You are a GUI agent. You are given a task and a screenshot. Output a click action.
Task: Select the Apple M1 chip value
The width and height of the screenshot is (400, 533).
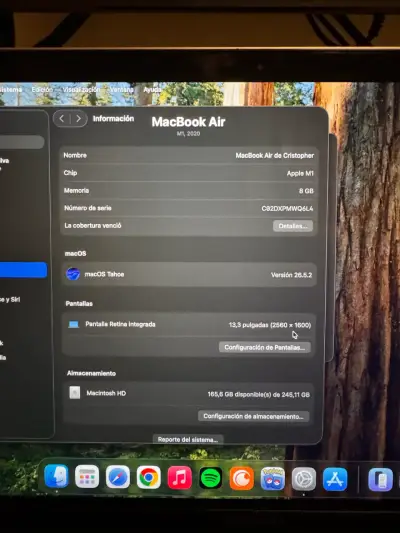(x=300, y=173)
